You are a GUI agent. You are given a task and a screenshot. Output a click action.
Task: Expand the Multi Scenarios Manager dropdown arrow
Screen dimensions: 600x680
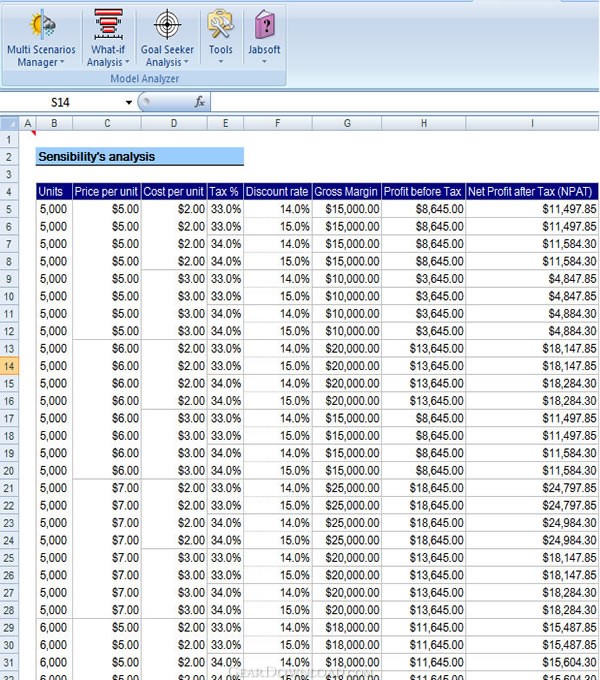click(62, 62)
